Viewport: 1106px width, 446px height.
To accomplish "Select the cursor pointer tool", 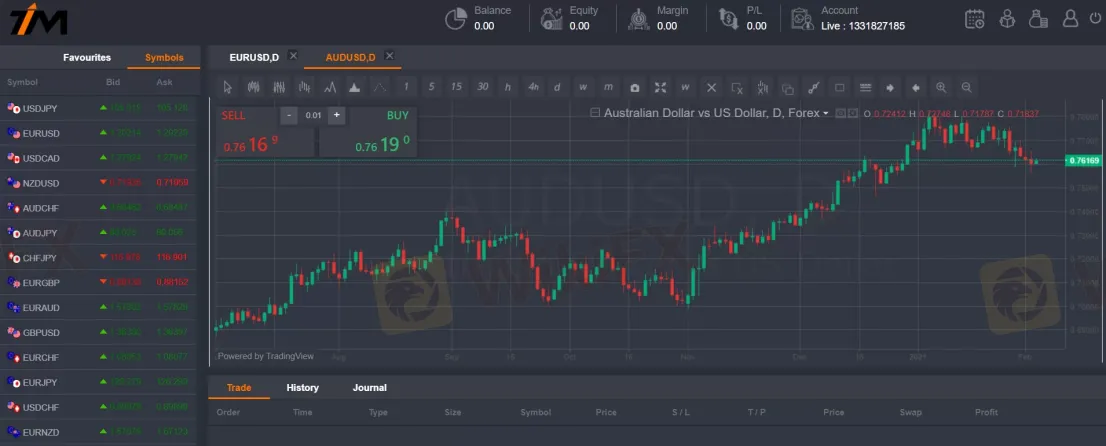I will [227, 88].
